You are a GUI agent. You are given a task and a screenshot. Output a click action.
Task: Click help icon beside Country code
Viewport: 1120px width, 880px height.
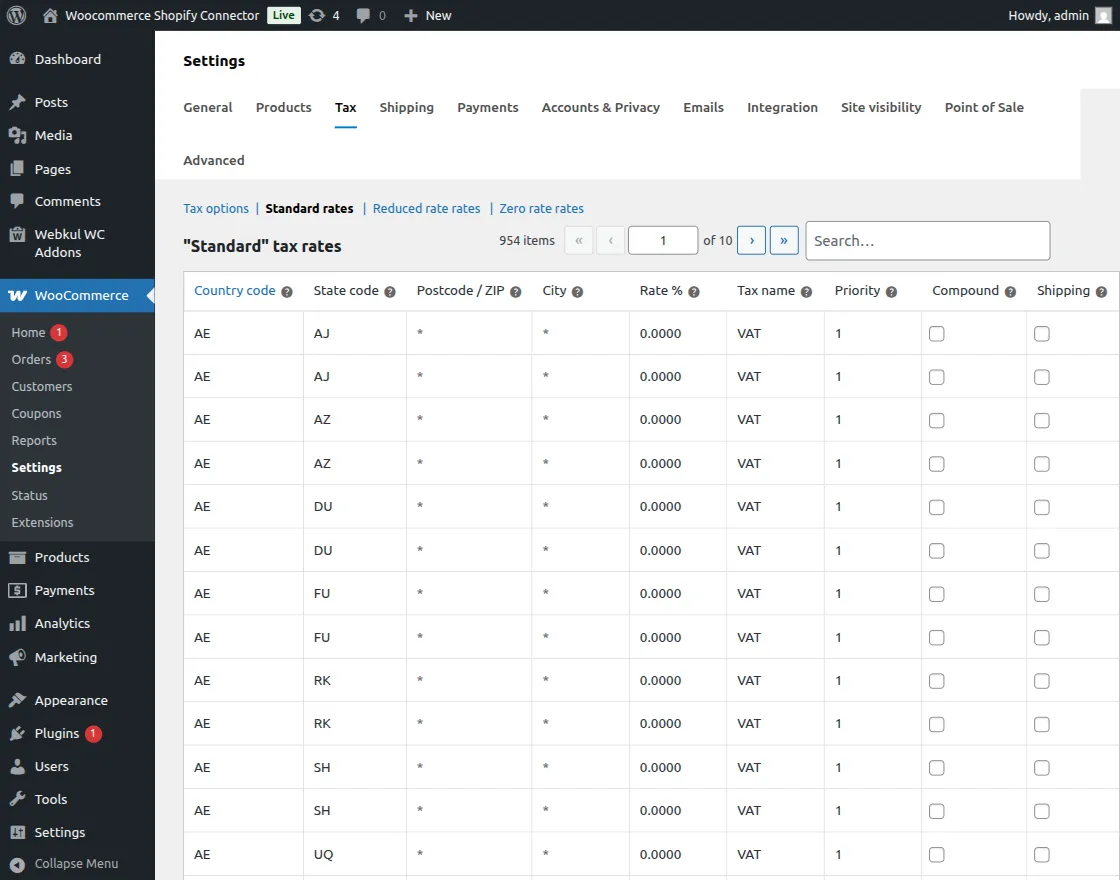click(x=287, y=292)
